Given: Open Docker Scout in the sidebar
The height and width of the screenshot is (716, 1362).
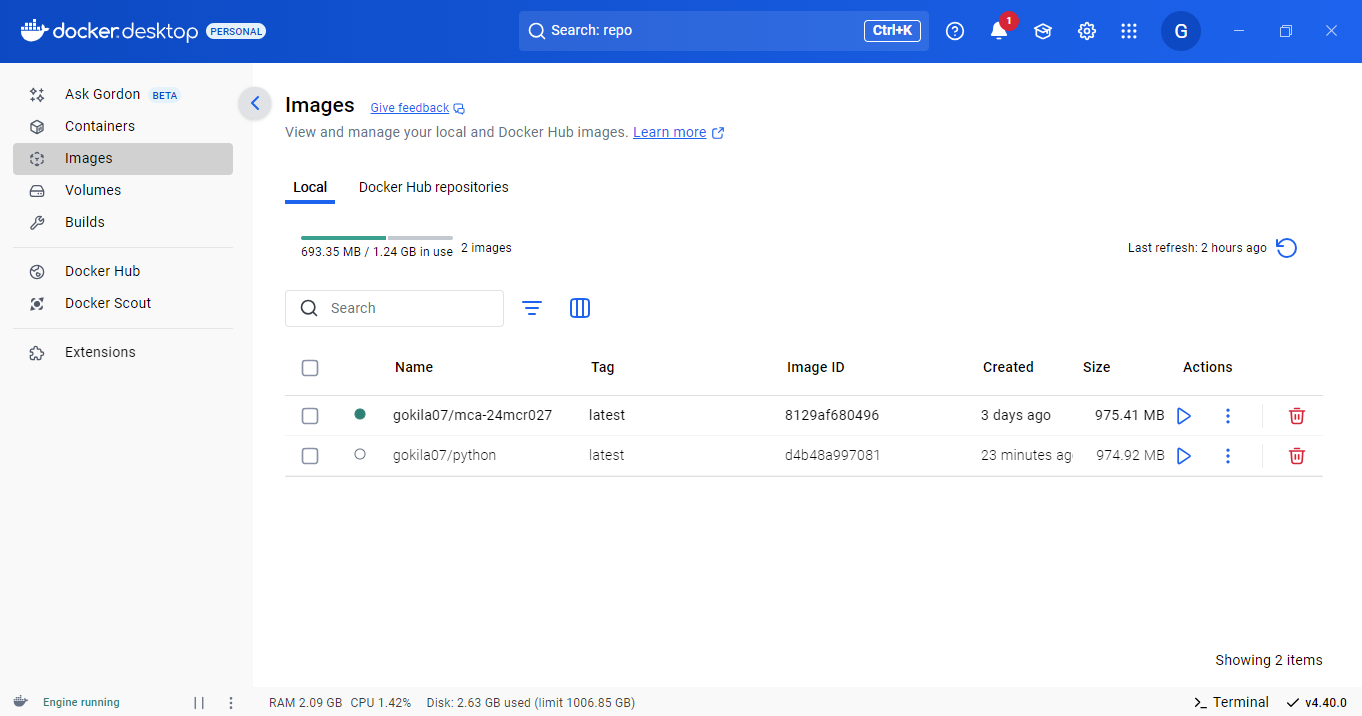Looking at the screenshot, I should click(123, 303).
